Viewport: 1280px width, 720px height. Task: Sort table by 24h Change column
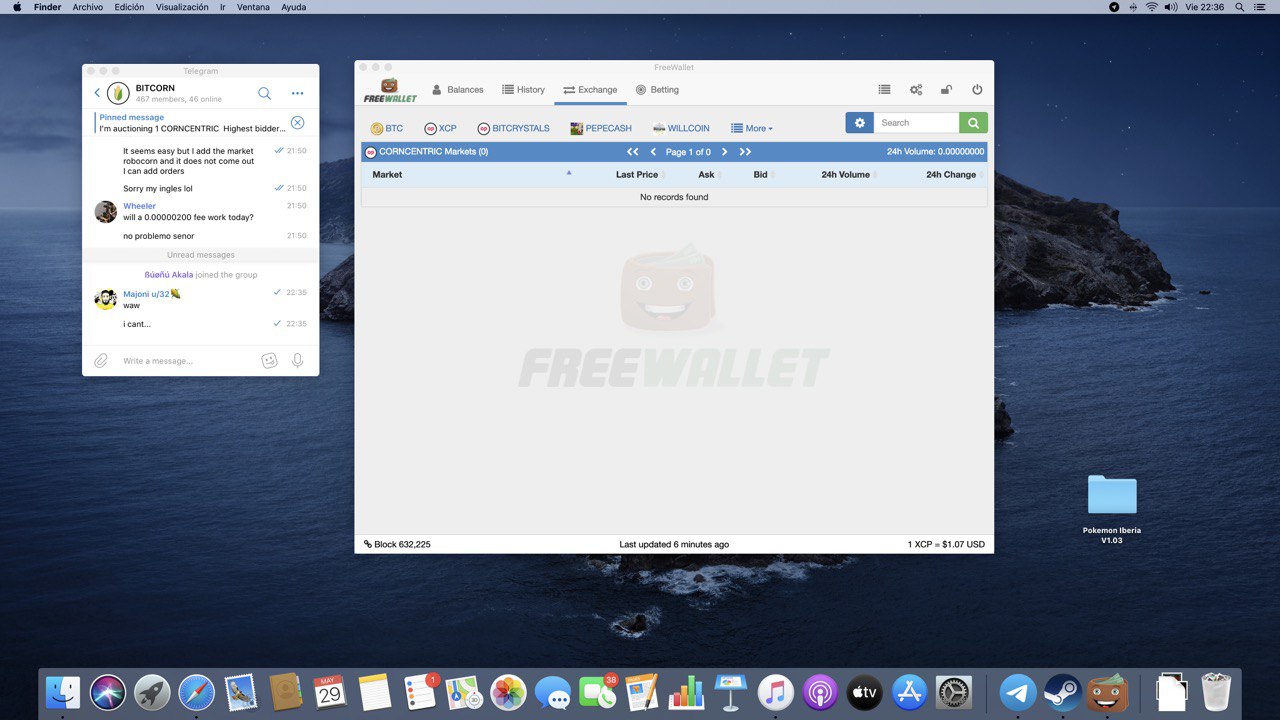951,175
